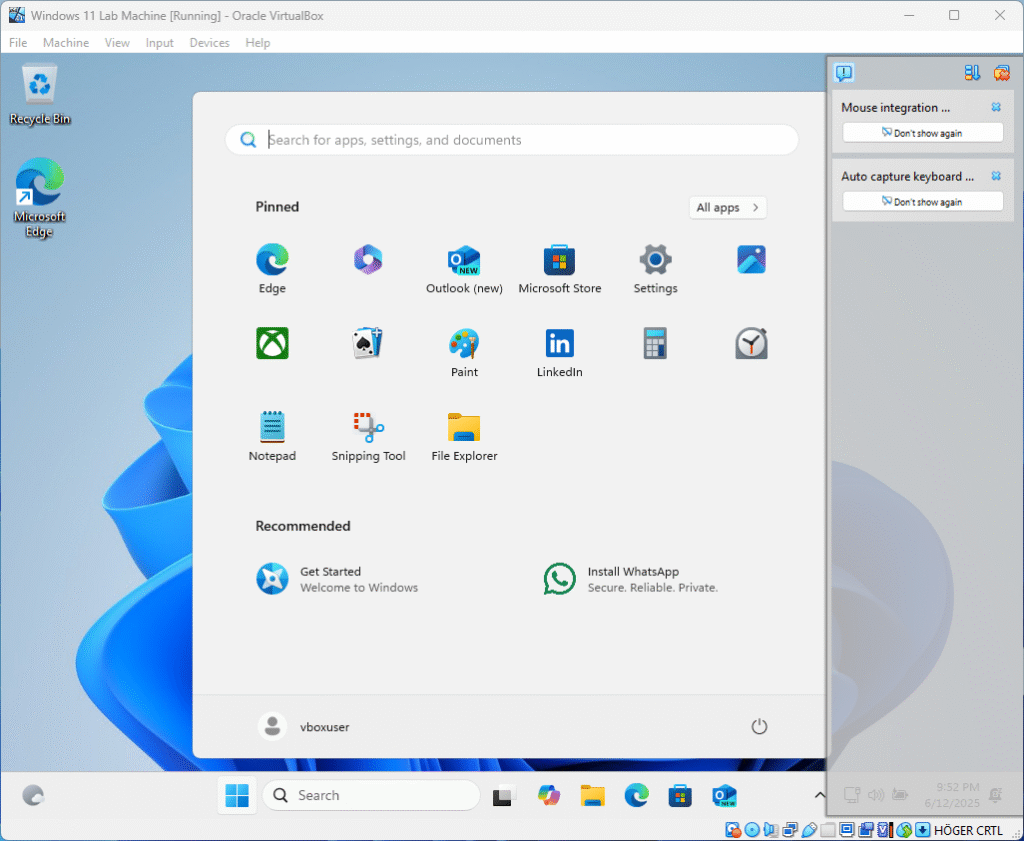Screen dimensions: 1024x841
Task: Click the notification center speech-bubble icon
Action: tap(844, 72)
